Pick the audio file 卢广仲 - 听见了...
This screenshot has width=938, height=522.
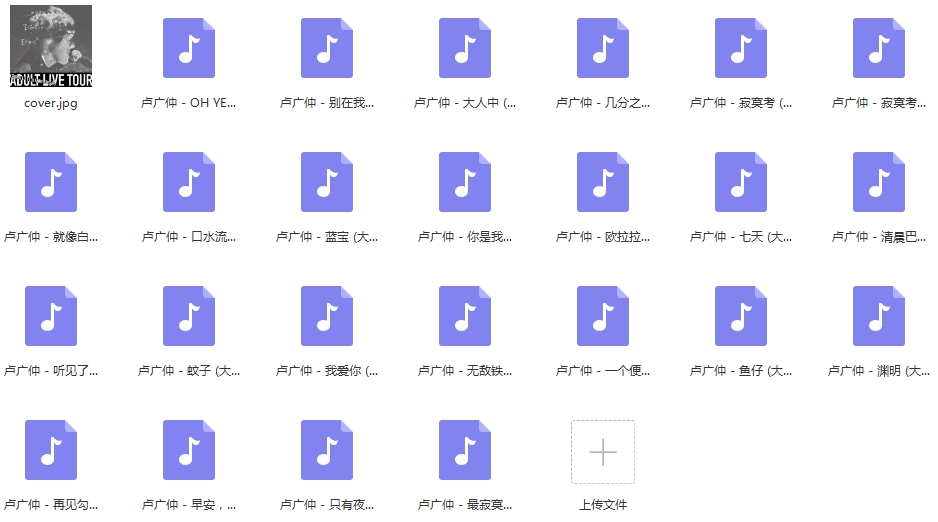51,316
